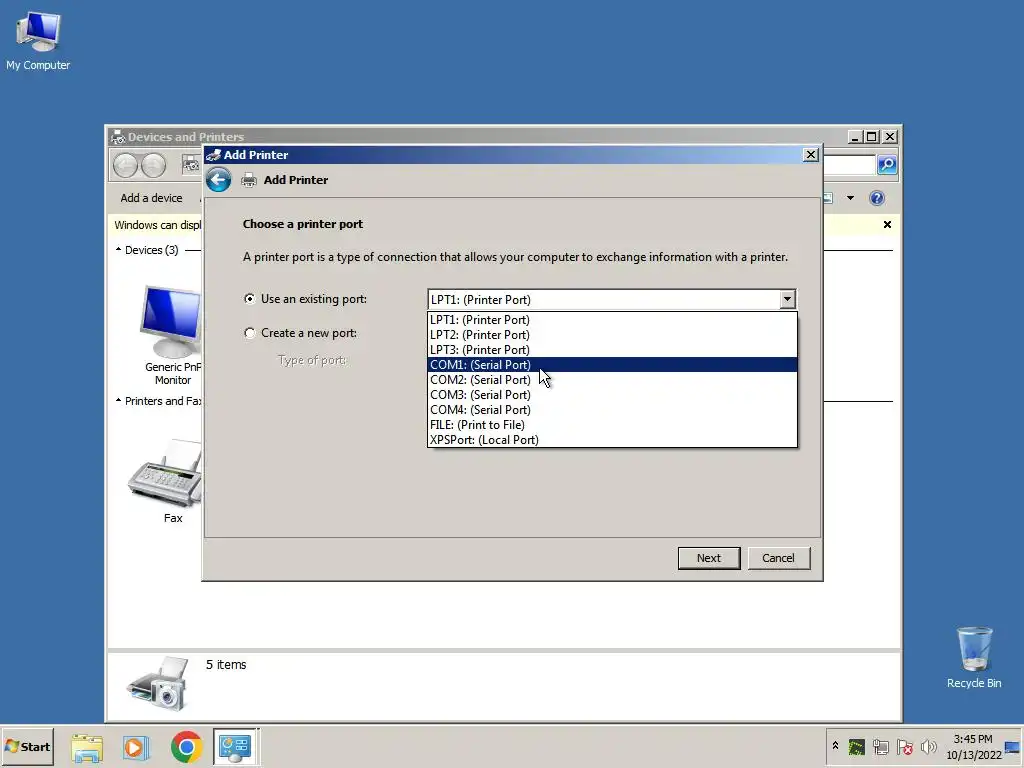Collapse the Printers and Faxes group
The width and height of the screenshot is (1024, 768).
click(x=118, y=400)
